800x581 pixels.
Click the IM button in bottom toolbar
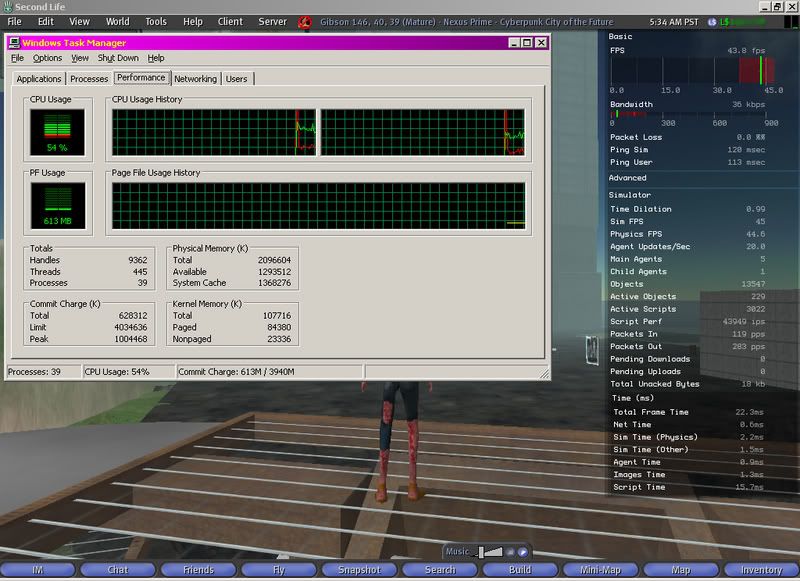point(38,570)
